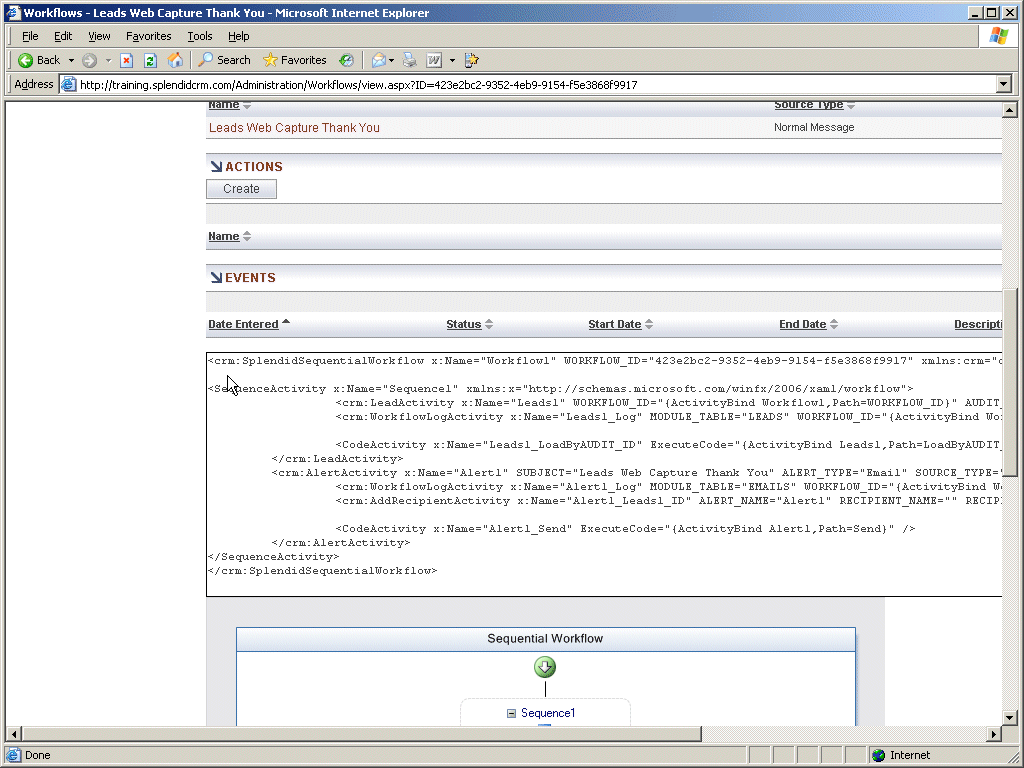Image resolution: width=1024 pixels, height=768 pixels.
Task: Open the Back button history dropdown
Action: tap(71, 60)
